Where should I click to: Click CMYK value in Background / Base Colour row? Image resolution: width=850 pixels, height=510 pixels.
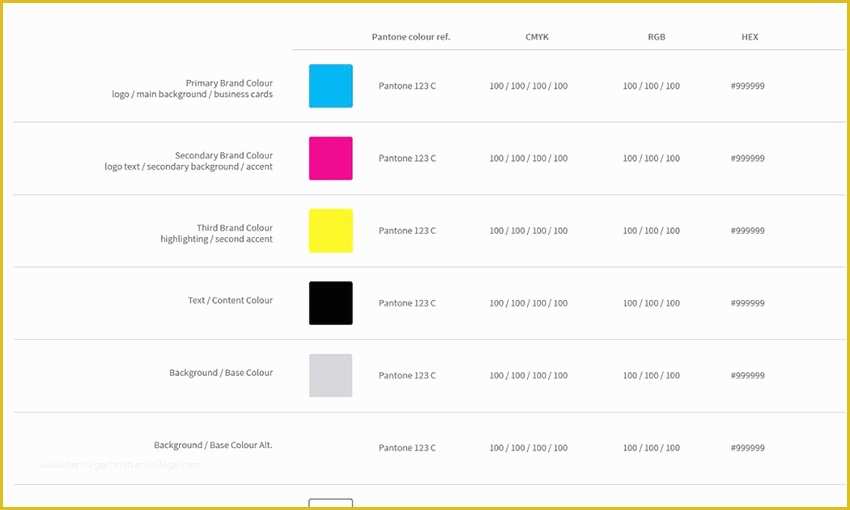529,376
